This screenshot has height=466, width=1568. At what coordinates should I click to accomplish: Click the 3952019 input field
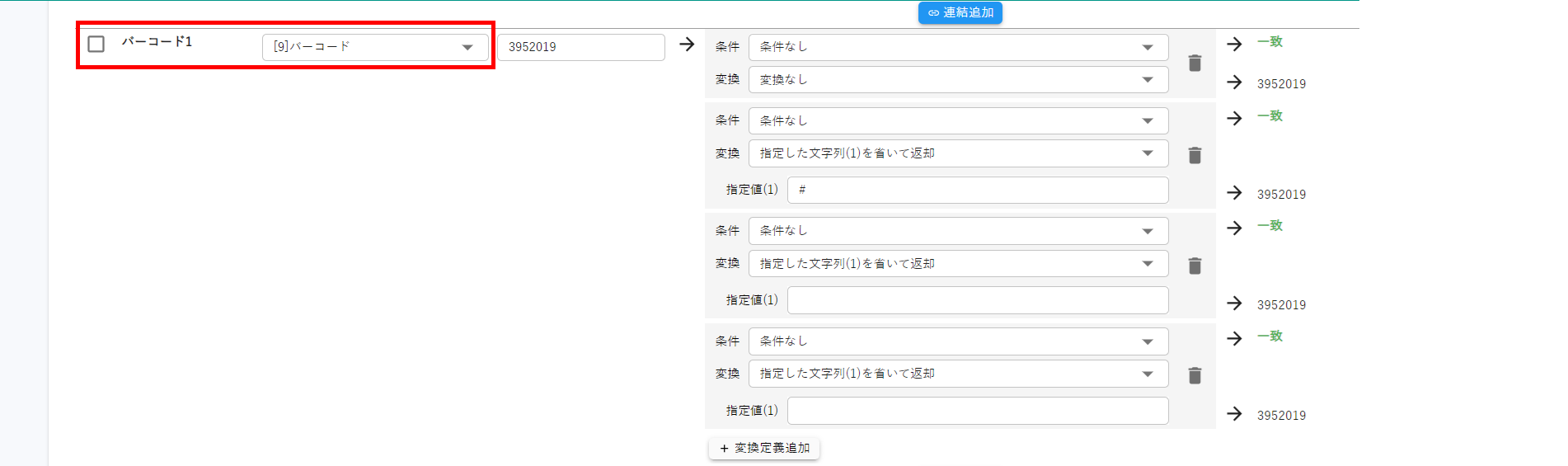[x=581, y=47]
